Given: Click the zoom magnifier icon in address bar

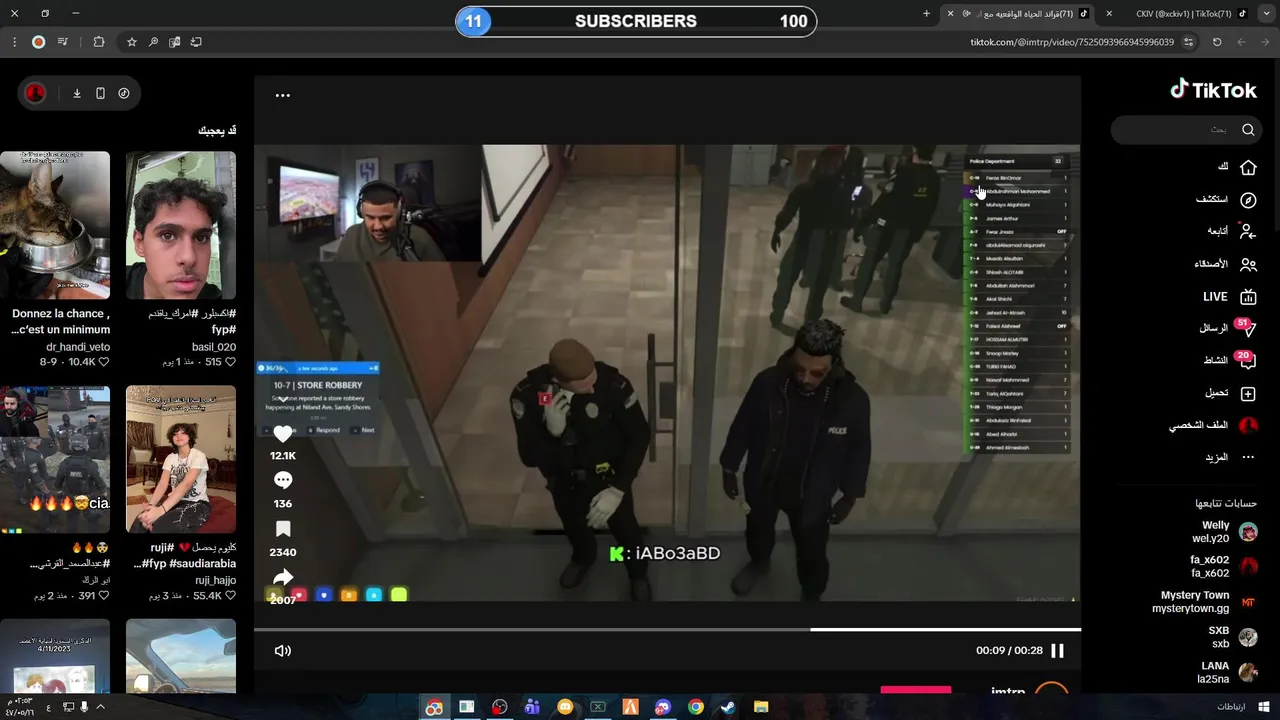Looking at the screenshot, I should (x=153, y=42).
